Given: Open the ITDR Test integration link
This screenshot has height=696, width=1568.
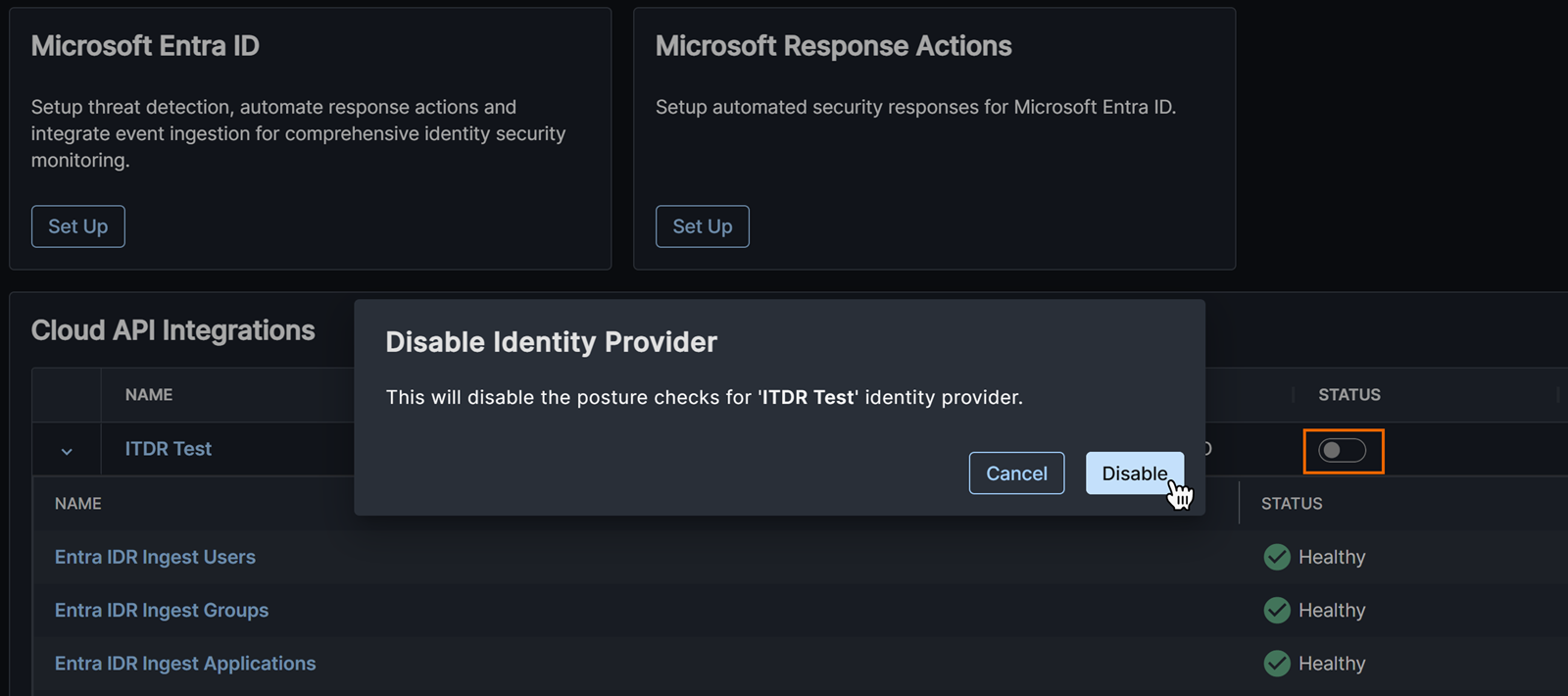Looking at the screenshot, I should coord(169,449).
